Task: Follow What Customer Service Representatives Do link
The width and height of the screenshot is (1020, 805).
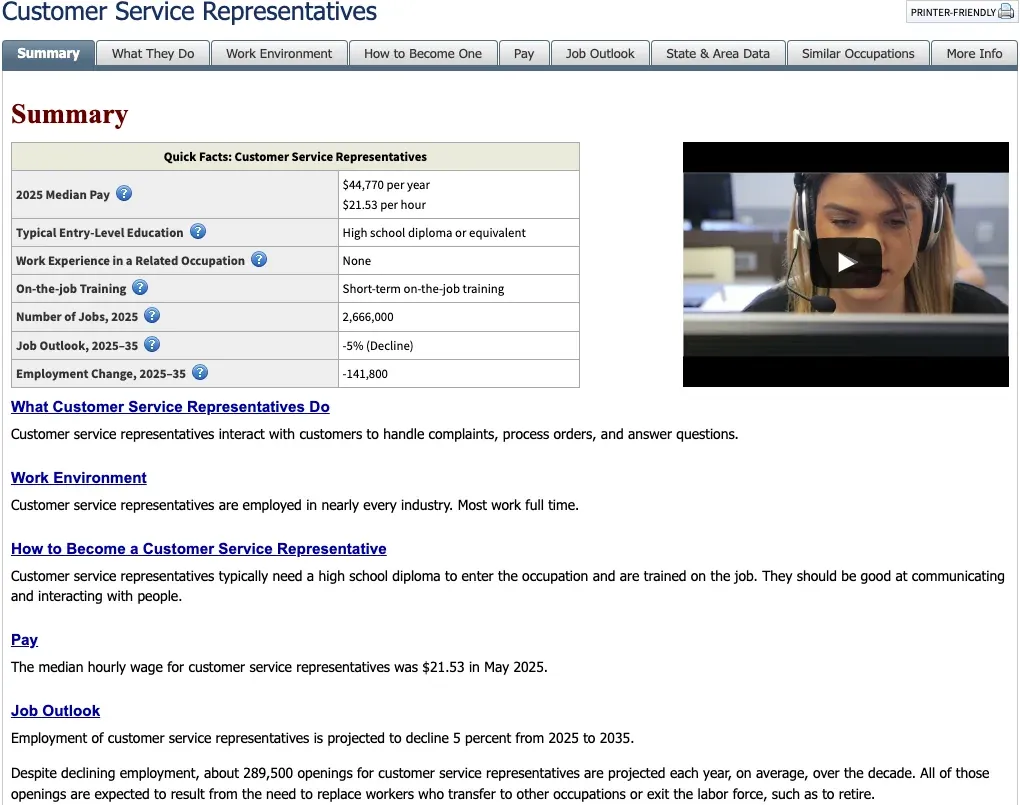Action: pyautogui.click(x=170, y=407)
